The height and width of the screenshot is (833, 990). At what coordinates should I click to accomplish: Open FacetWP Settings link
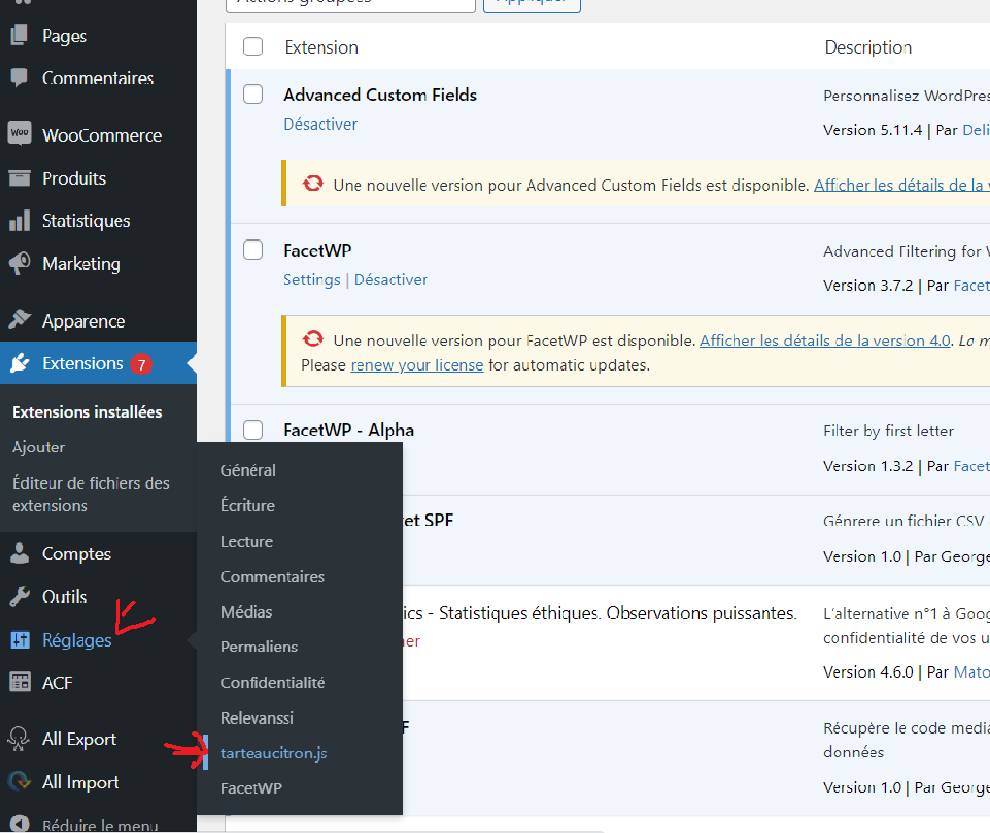311,280
